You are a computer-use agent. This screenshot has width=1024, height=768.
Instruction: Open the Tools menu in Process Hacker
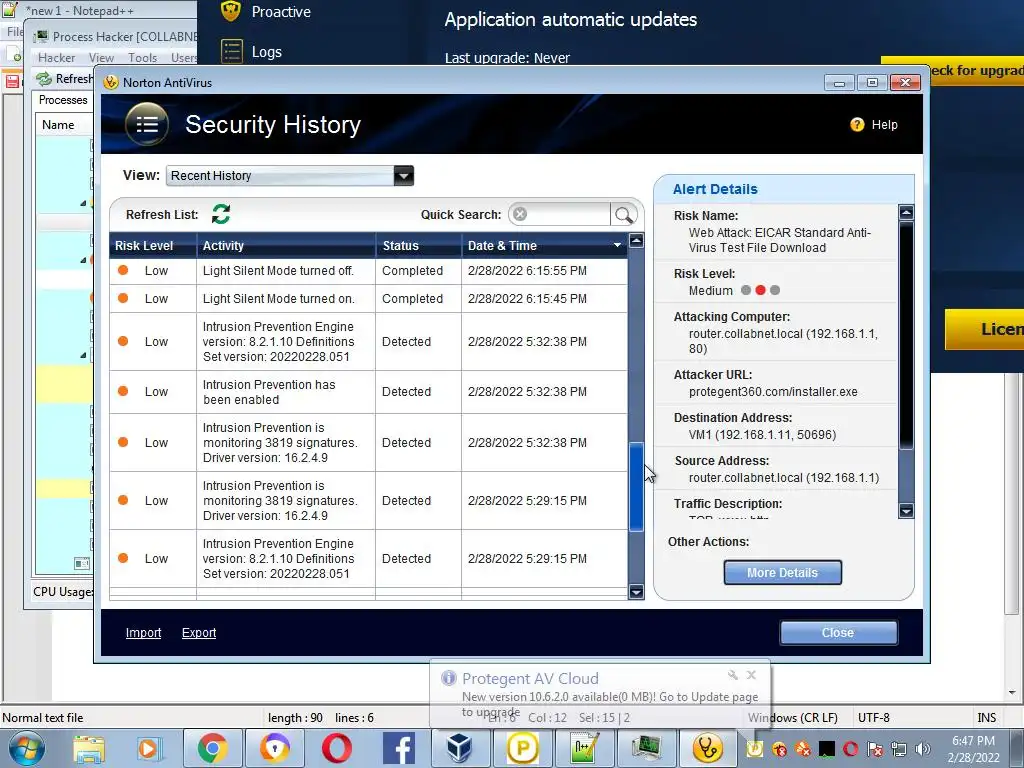pyautogui.click(x=142, y=57)
